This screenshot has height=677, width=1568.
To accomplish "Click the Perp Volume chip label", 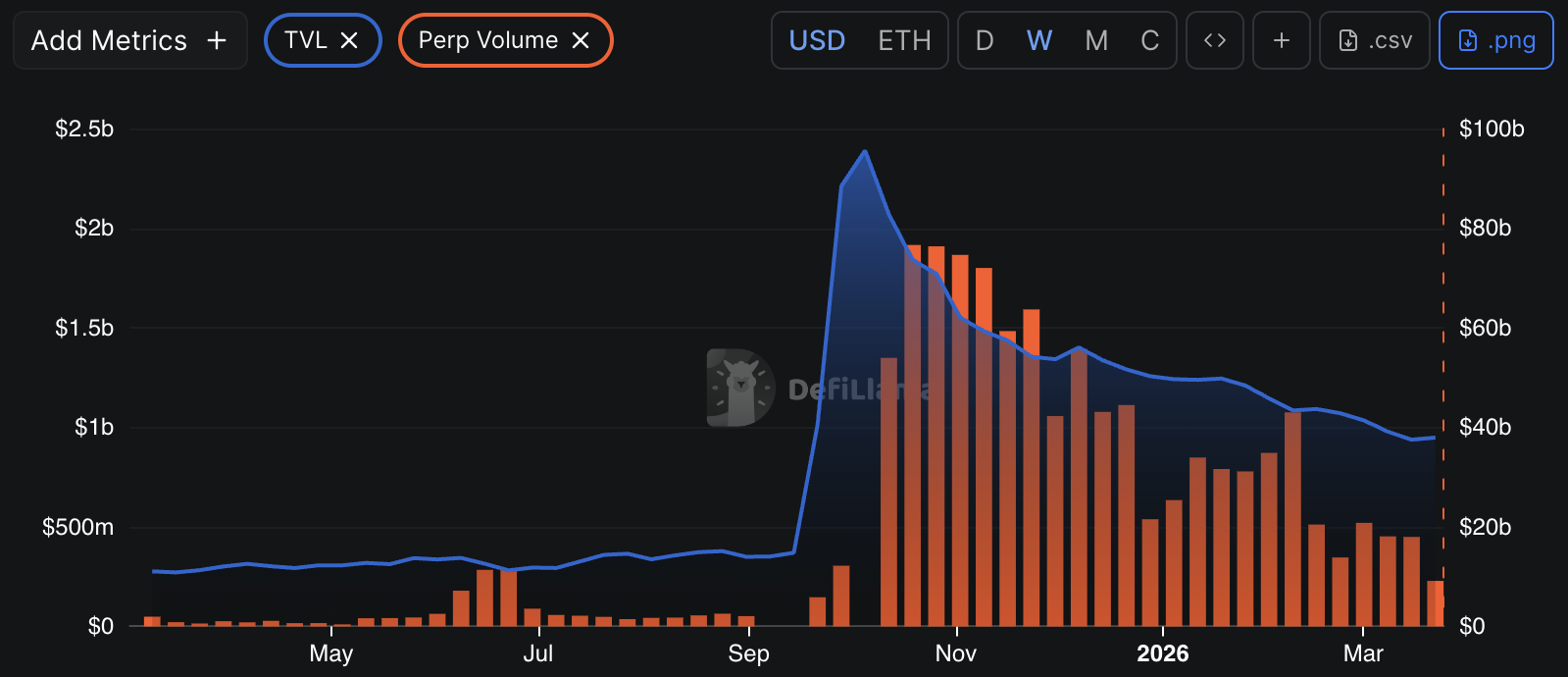I will click(488, 40).
